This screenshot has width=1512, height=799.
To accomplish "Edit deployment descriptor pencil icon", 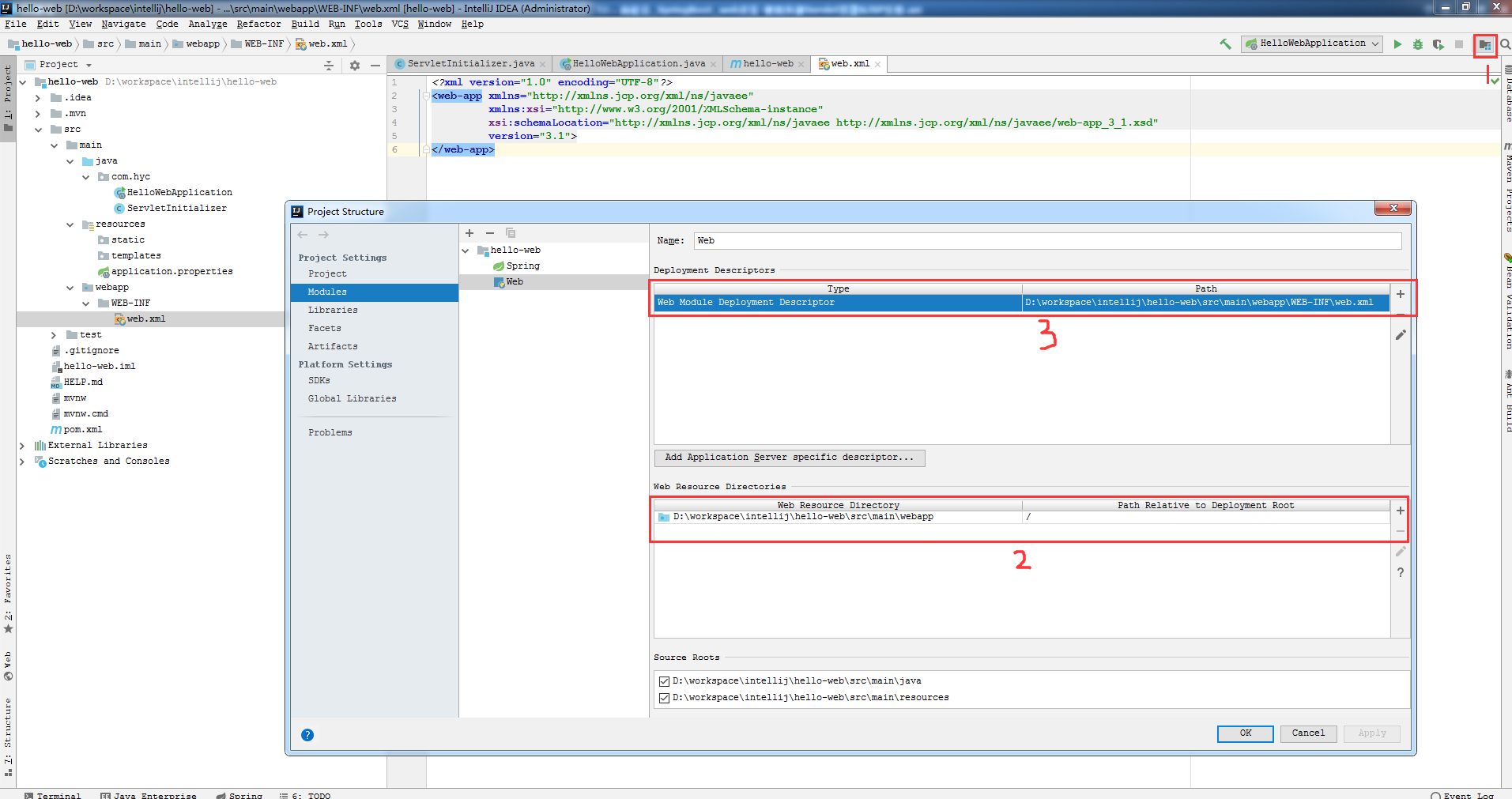I will pos(1401,335).
